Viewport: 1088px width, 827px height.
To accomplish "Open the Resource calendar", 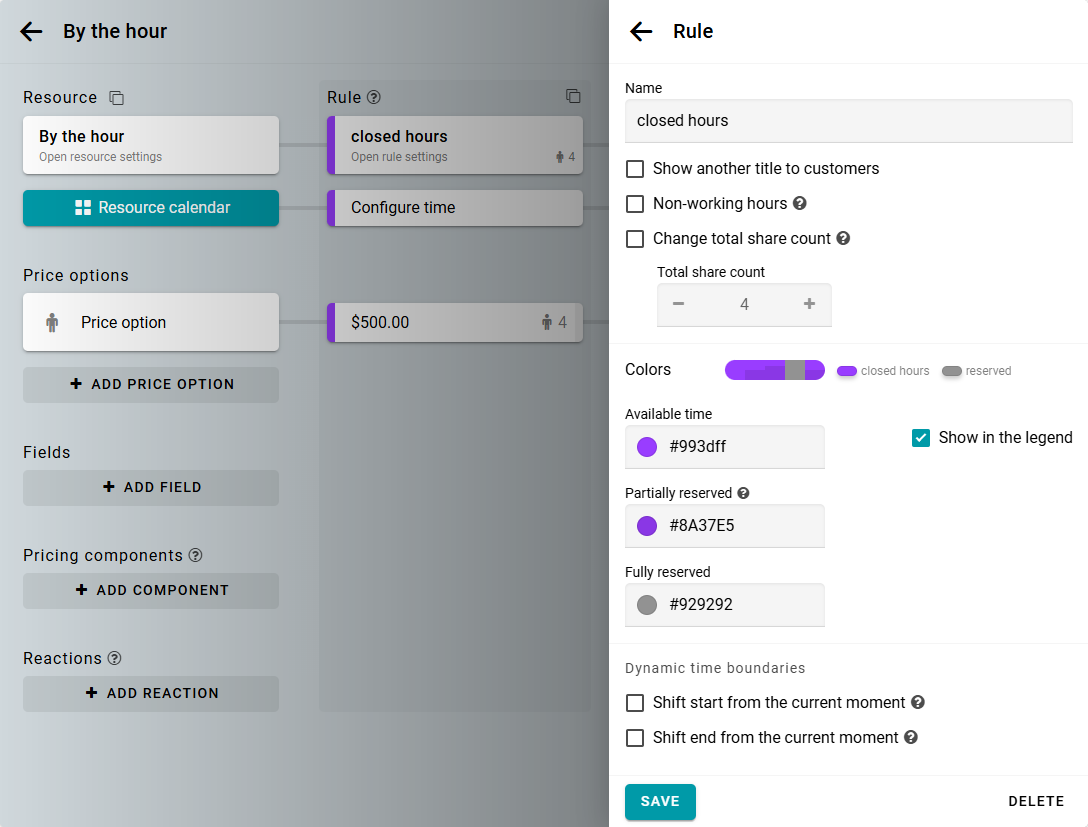I will (151, 208).
